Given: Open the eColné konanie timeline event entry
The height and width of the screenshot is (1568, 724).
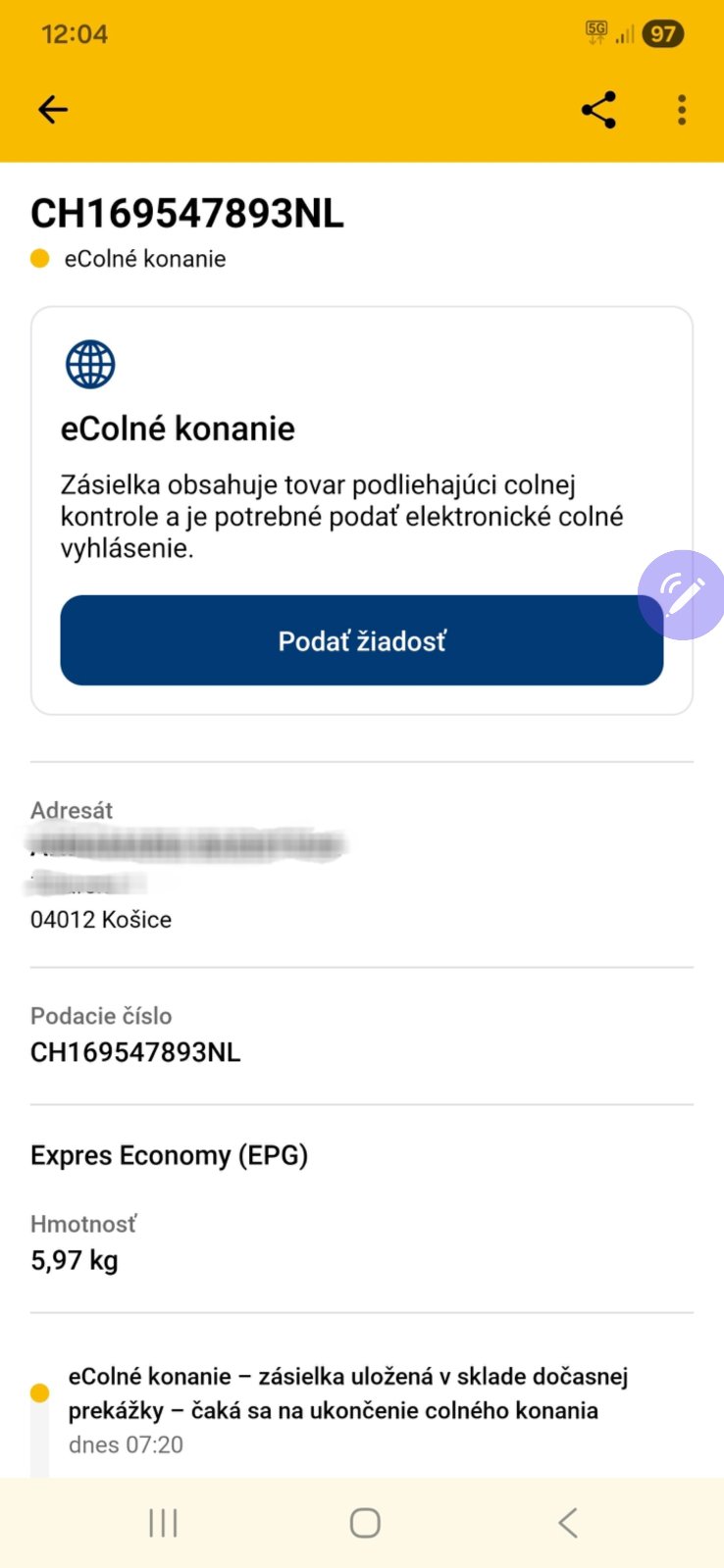Looking at the screenshot, I should [x=348, y=1393].
